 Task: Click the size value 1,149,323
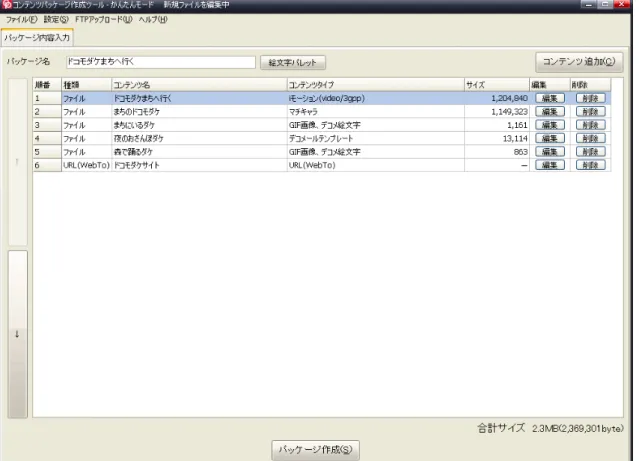tap(509, 112)
